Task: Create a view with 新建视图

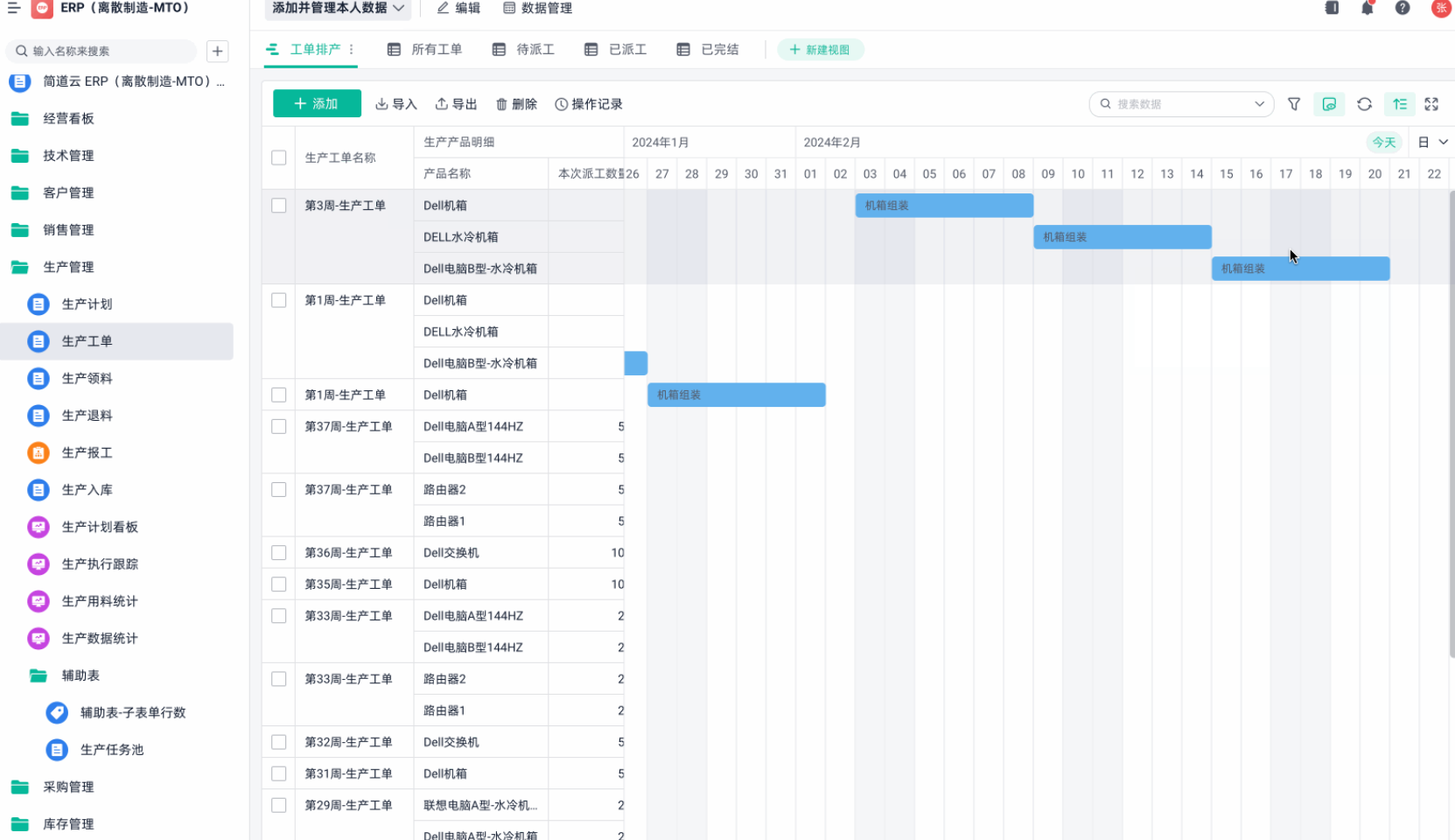Action: click(820, 50)
